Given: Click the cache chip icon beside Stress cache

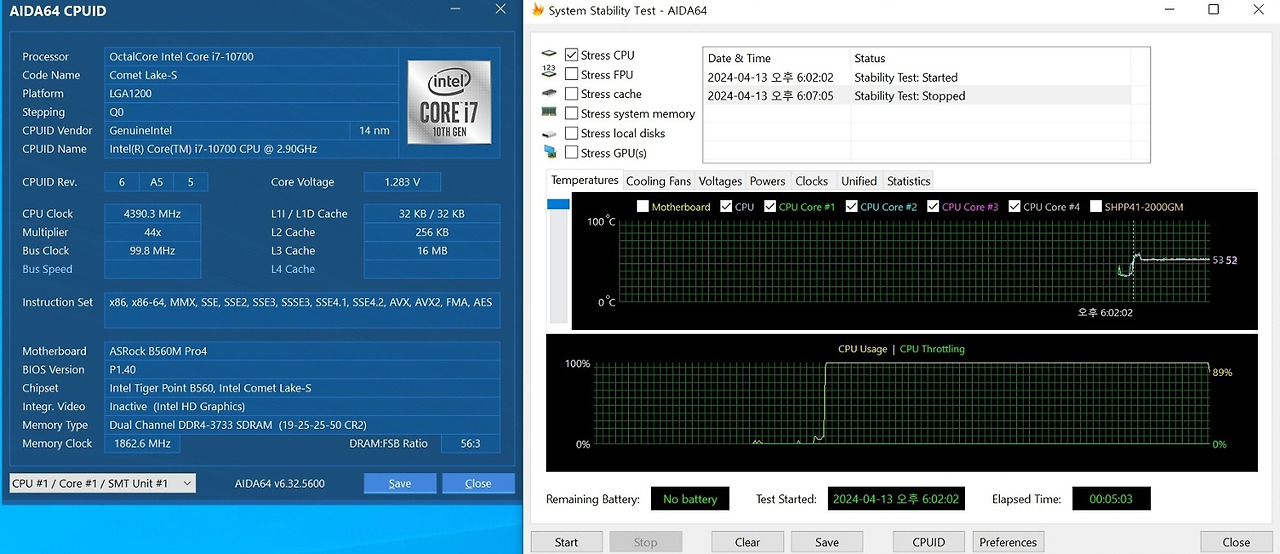Looking at the screenshot, I should (549, 93).
